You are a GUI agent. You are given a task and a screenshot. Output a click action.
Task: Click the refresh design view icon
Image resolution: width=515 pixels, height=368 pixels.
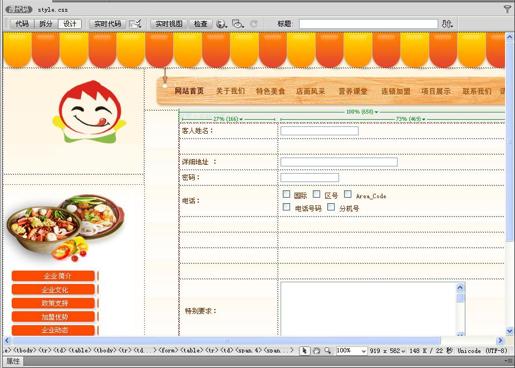pos(254,24)
